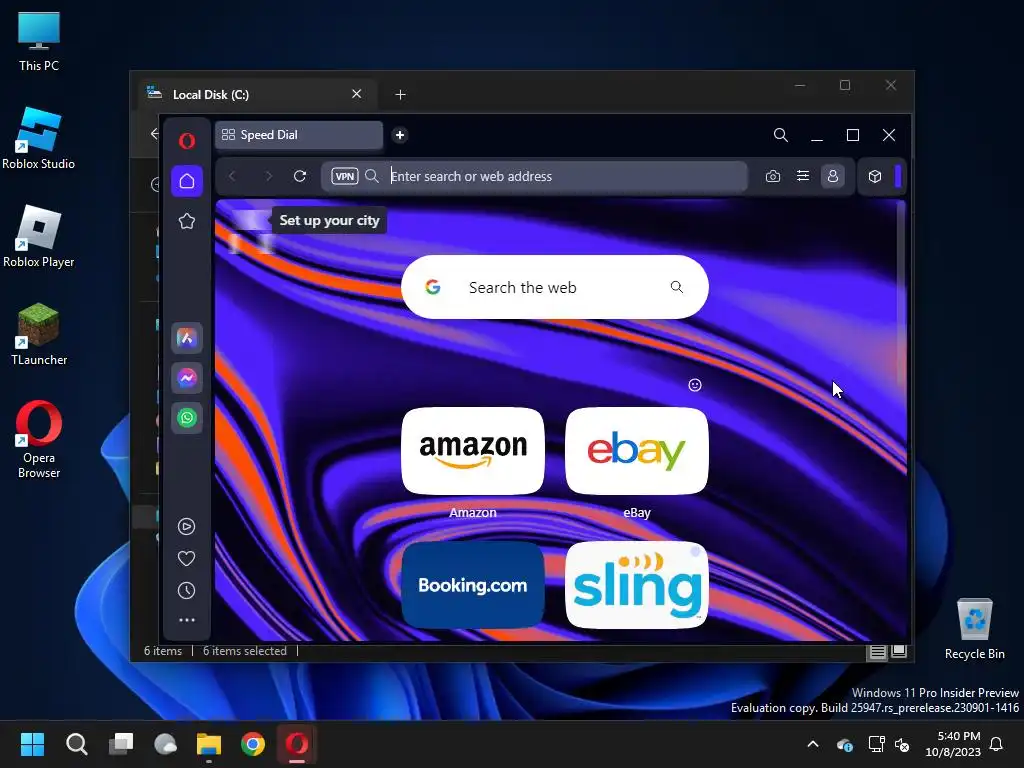This screenshot has height=768, width=1024.
Task: Select the Speed Dial tab
Action: 299,135
